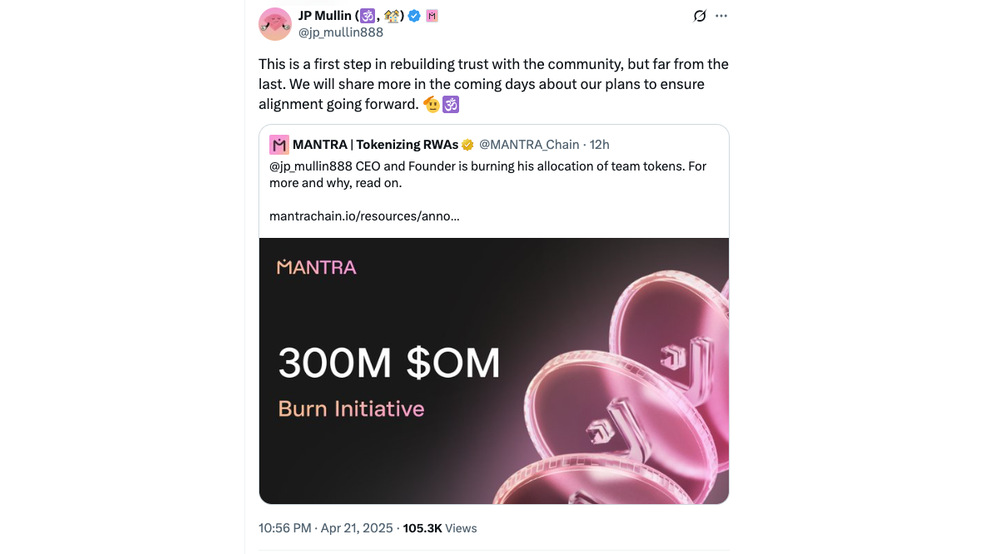The image size is (984, 554).
Task: Open the MANTRA | Tokenizing RWAs account name
Action: point(375,145)
